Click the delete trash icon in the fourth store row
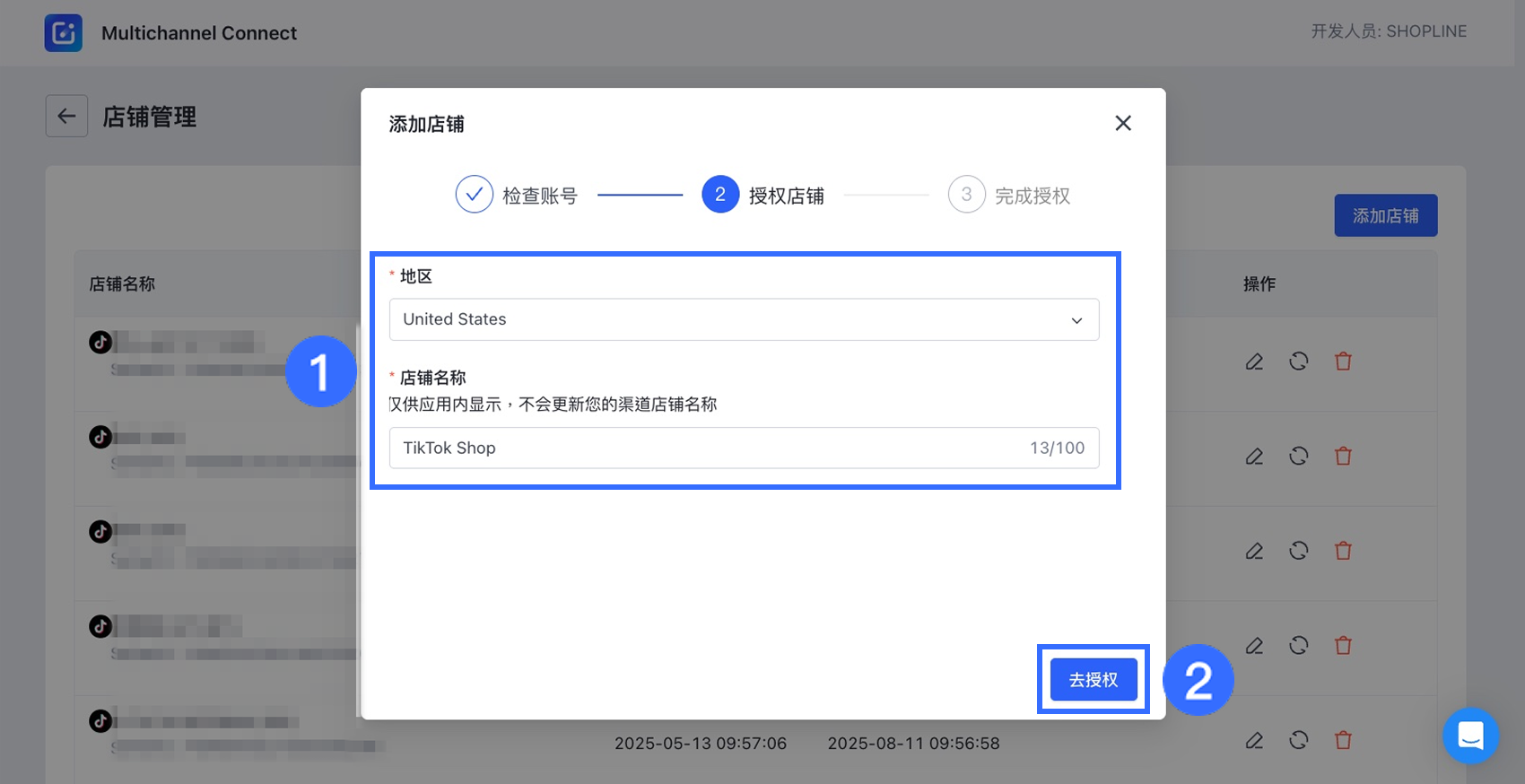1525x784 pixels. click(x=1343, y=645)
